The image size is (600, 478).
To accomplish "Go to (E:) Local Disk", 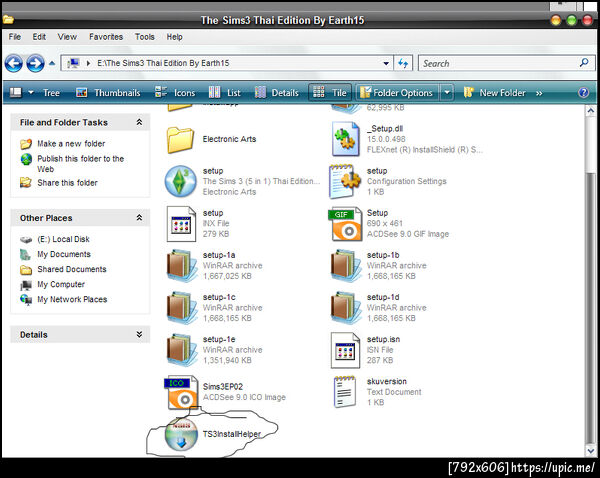I will coord(63,239).
